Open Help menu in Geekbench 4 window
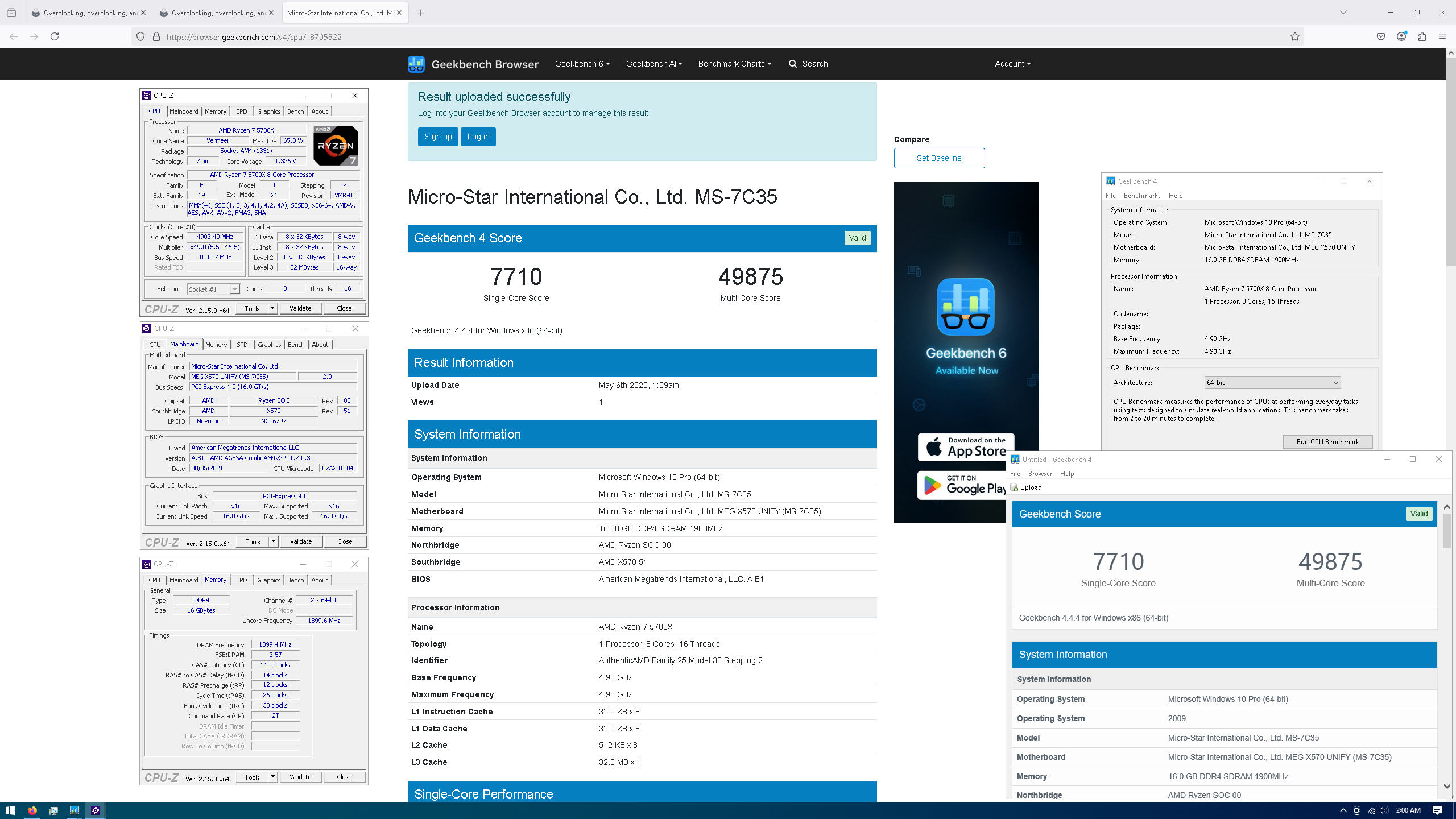The image size is (1456, 819). 1176,196
